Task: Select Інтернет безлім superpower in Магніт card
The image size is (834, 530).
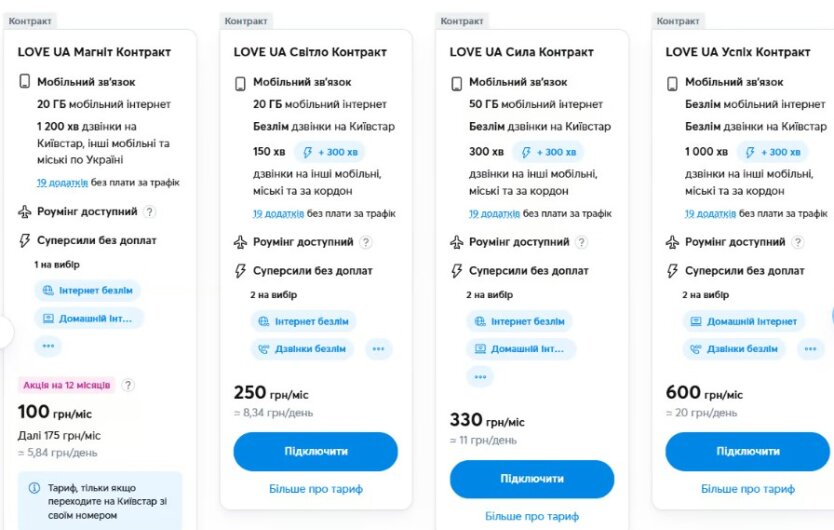Action: tap(88, 291)
